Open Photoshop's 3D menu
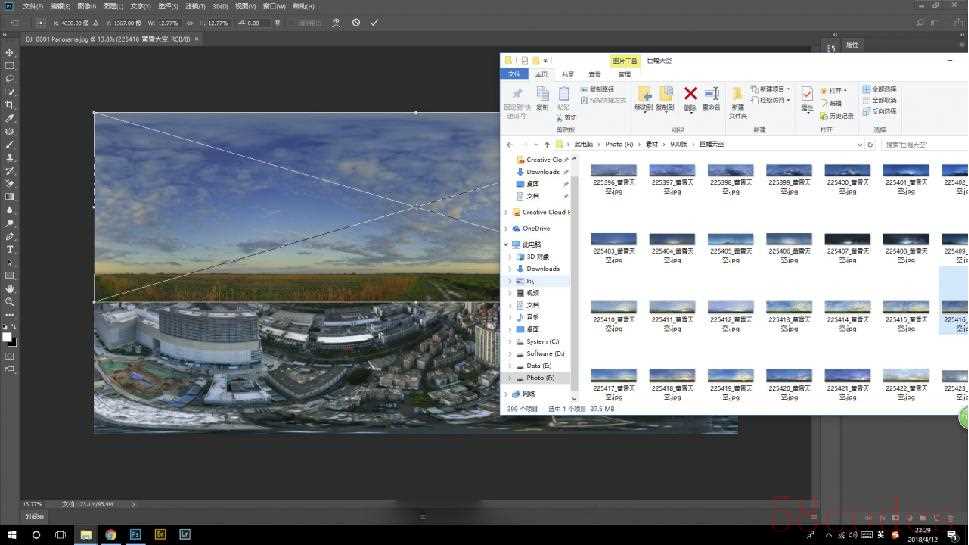Viewport: 969px width, 545px height. (x=219, y=6)
